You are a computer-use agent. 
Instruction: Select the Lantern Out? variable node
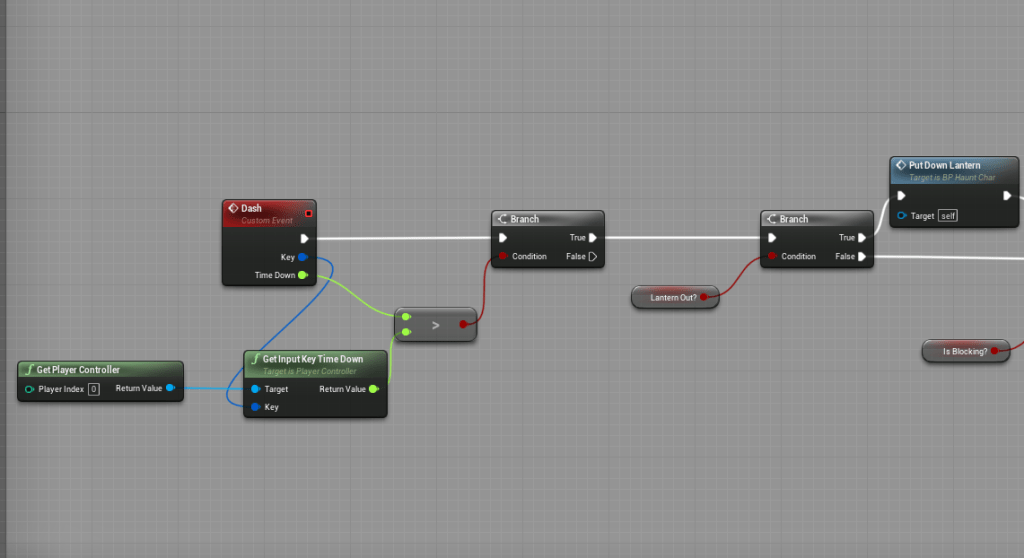674,297
